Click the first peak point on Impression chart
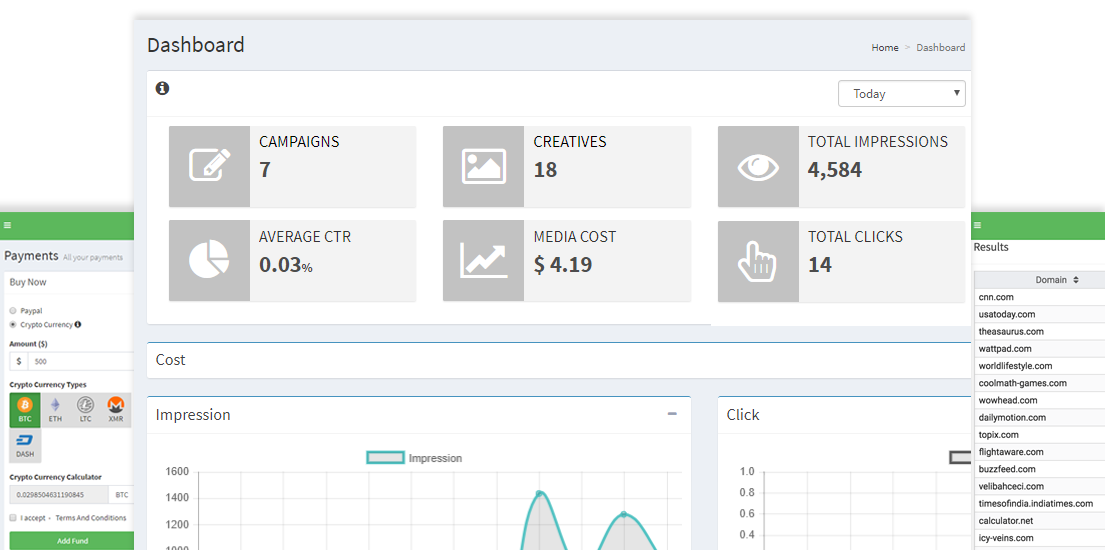The image size is (1105, 550). (539, 493)
